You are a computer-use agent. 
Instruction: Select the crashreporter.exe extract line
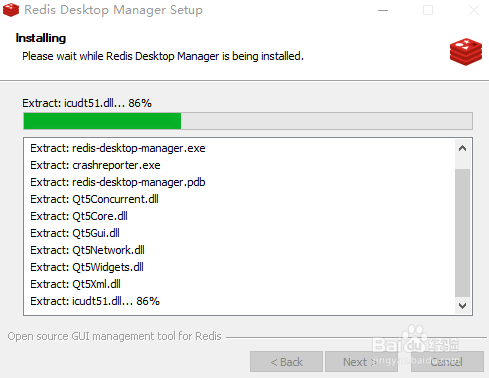pyautogui.click(x=95, y=165)
